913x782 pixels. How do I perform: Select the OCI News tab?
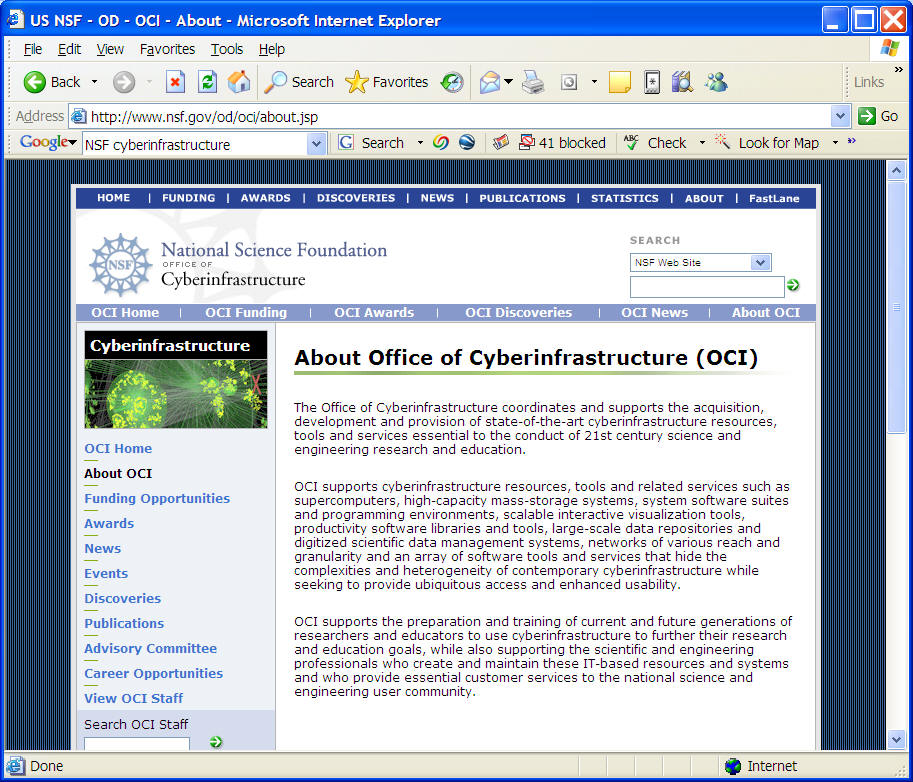pyautogui.click(x=654, y=313)
